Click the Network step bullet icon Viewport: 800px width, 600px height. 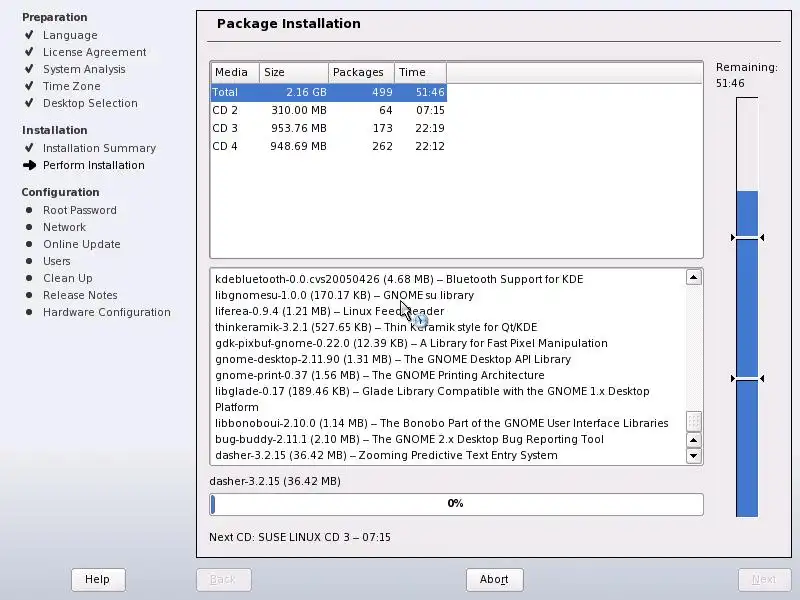[29, 227]
